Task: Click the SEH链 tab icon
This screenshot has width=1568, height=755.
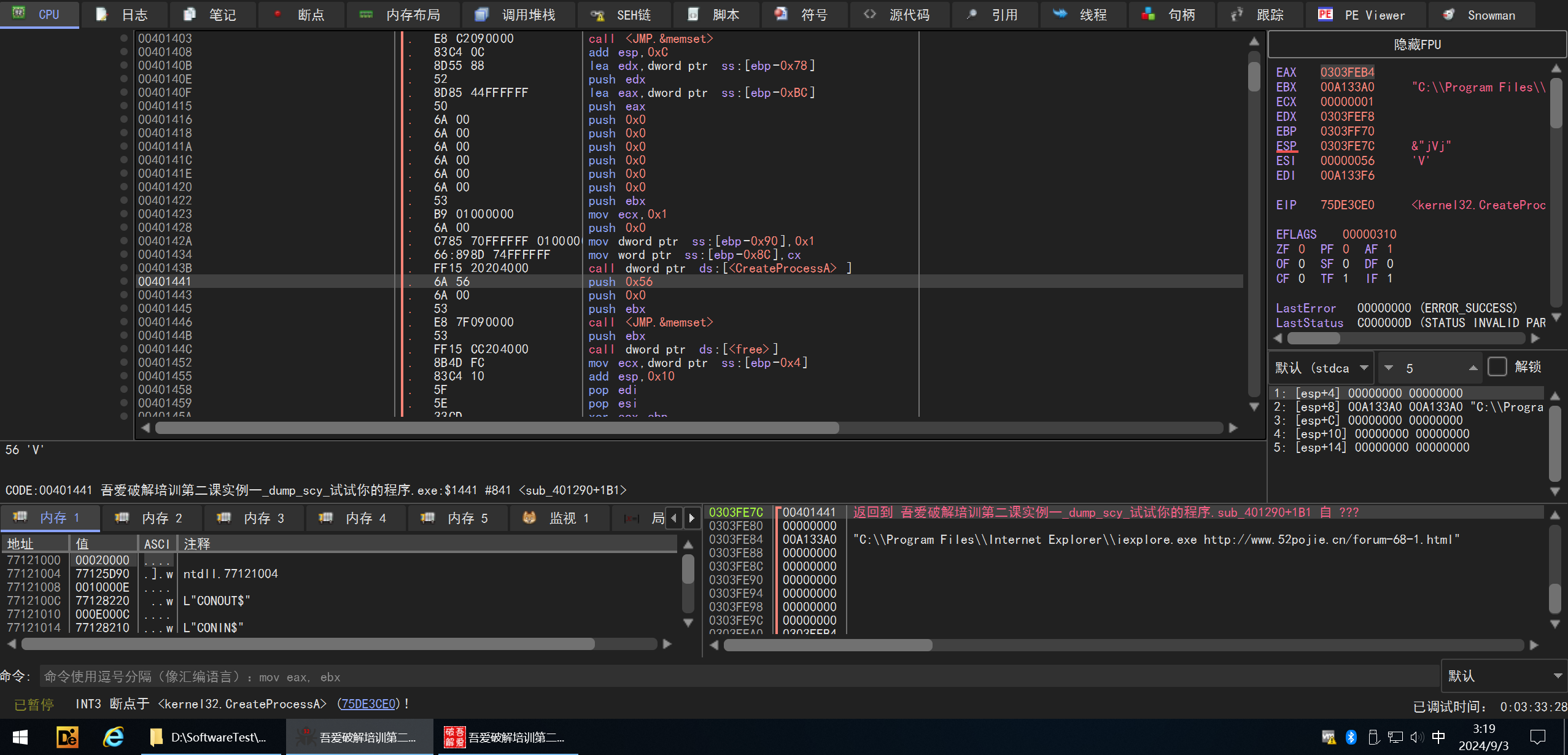Action: click(x=597, y=15)
